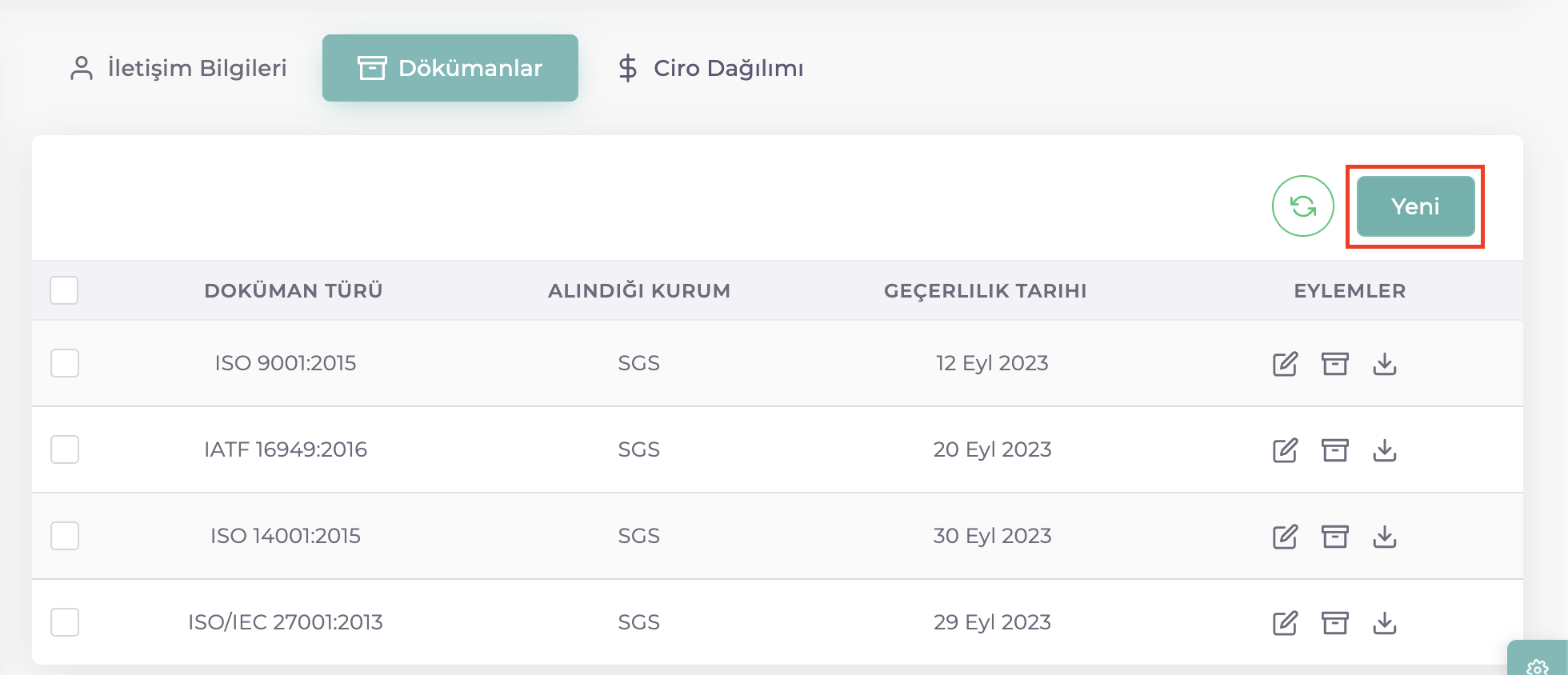
Task: Download the ISO 14001:2015 document
Action: [x=1385, y=537]
